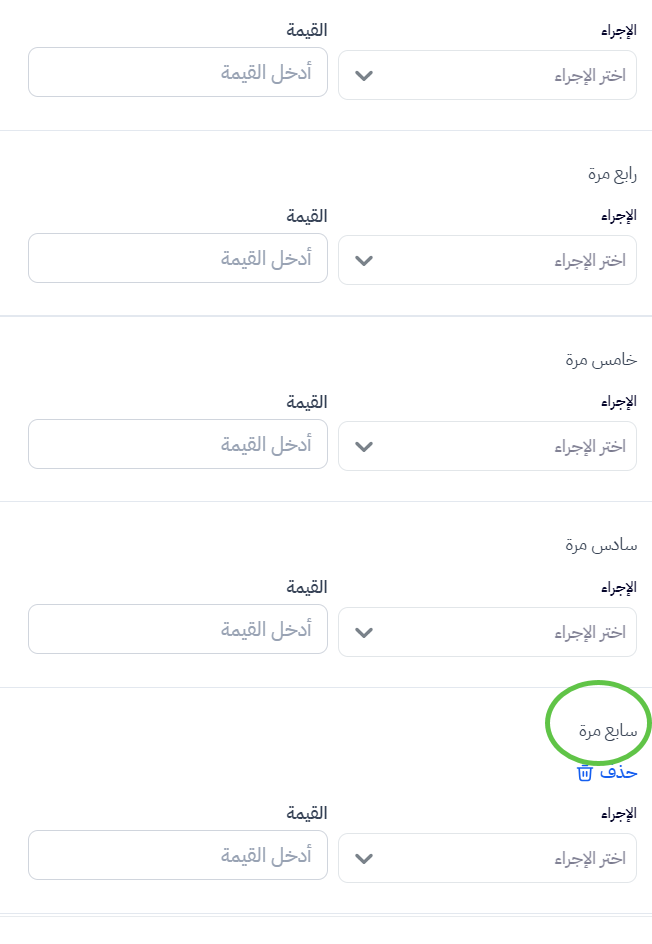Click the خامس مرة section heading
Screen dimensions: 652x944
click(601, 360)
